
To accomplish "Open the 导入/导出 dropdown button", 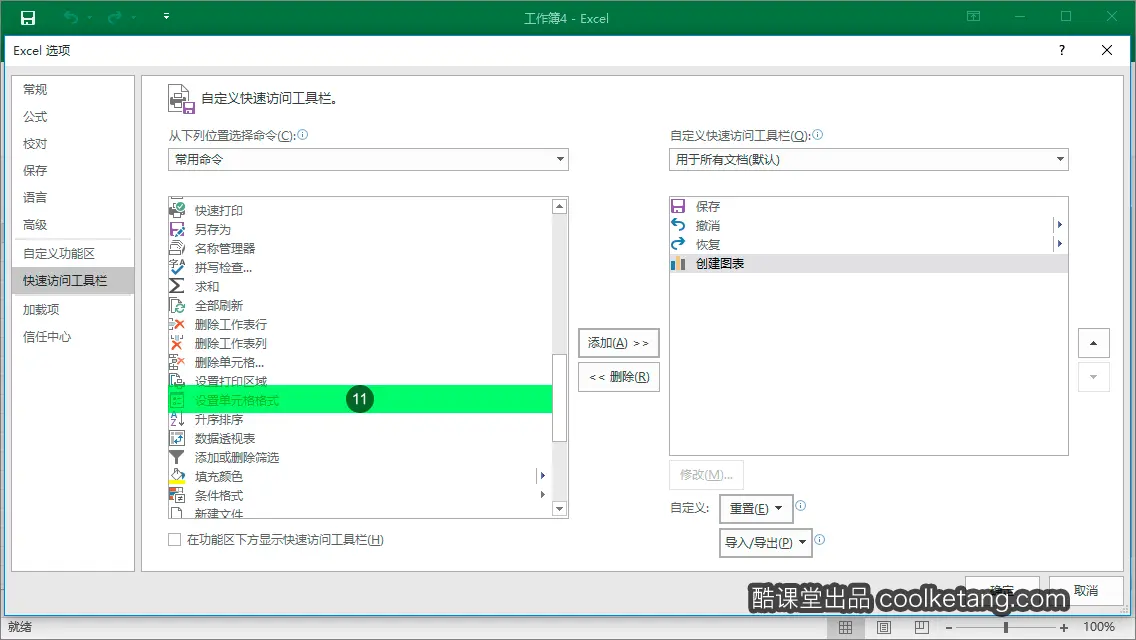I will click(766, 542).
